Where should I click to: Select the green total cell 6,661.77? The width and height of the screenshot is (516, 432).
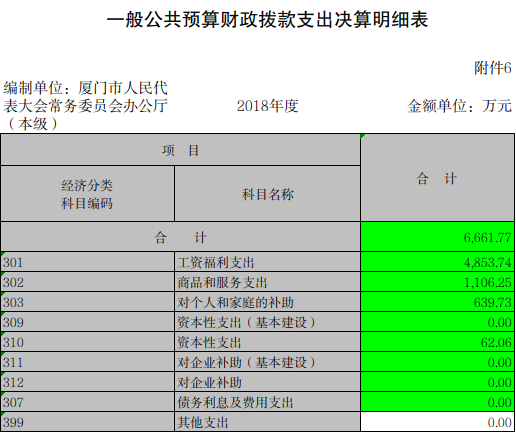437,237
